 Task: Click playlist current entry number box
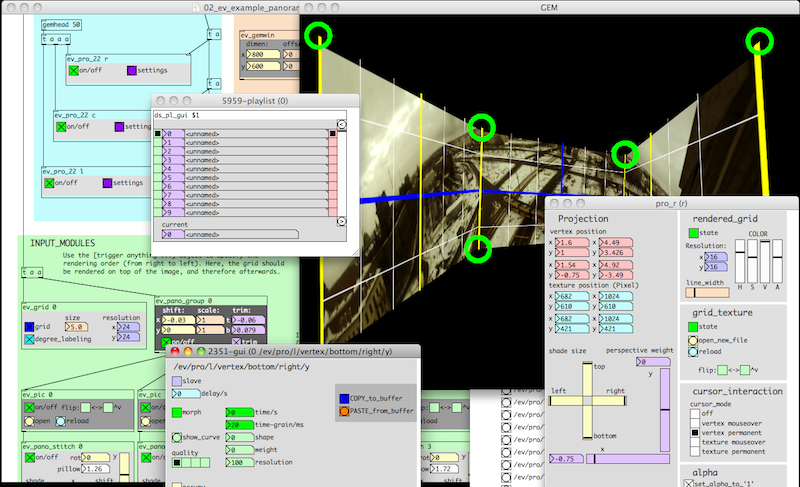tap(173, 235)
